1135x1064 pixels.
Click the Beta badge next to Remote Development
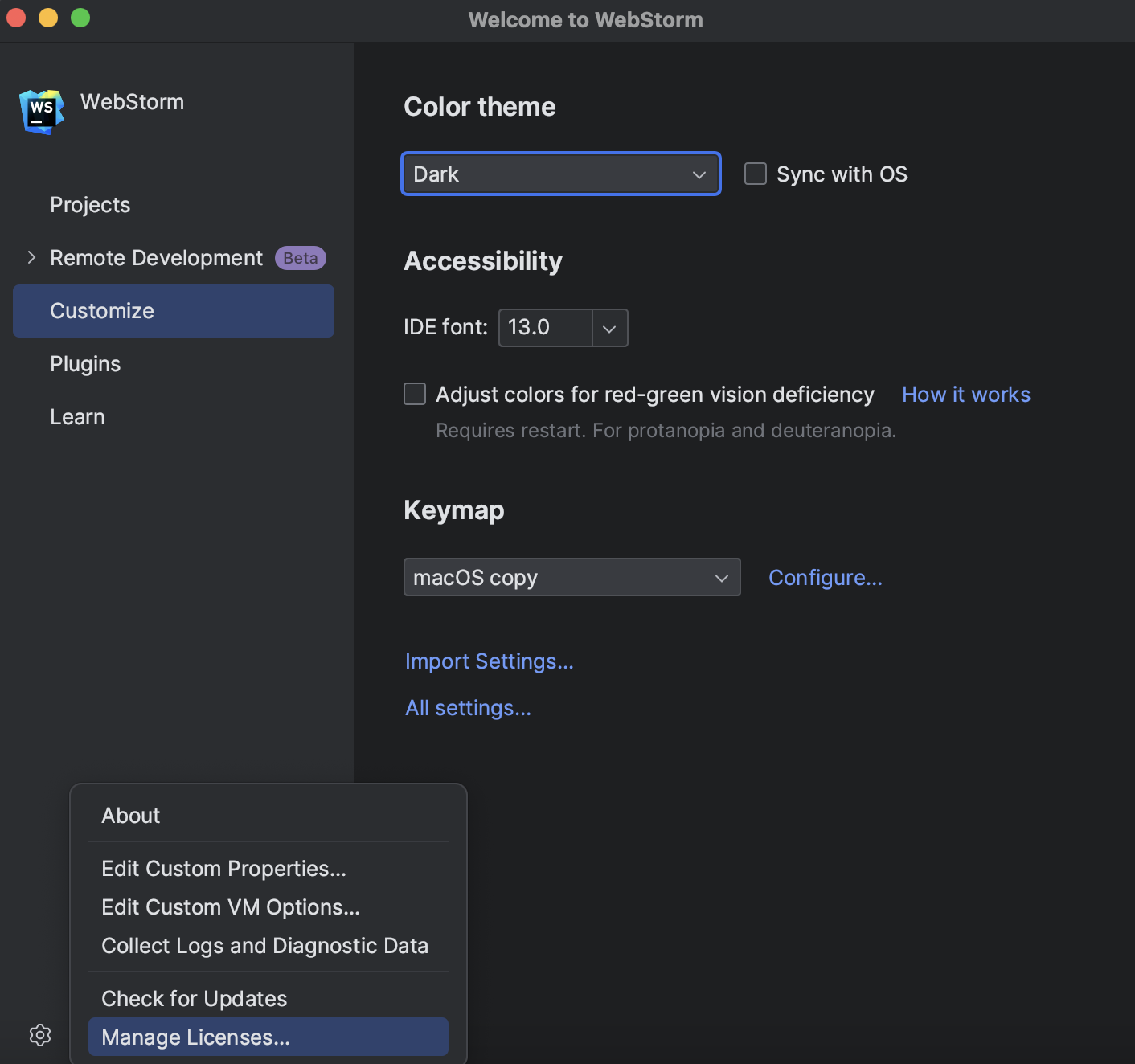click(300, 257)
